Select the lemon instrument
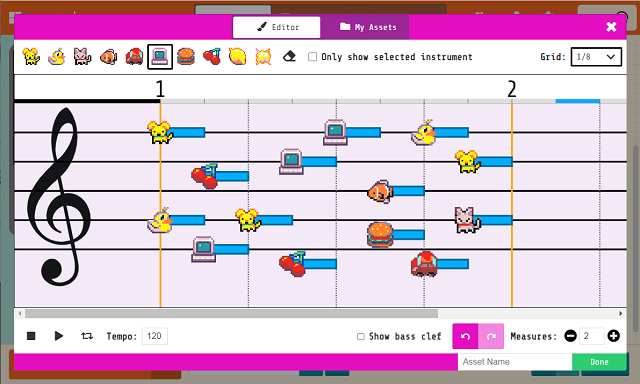Screen dimensions: 640x384 (x=238, y=56)
